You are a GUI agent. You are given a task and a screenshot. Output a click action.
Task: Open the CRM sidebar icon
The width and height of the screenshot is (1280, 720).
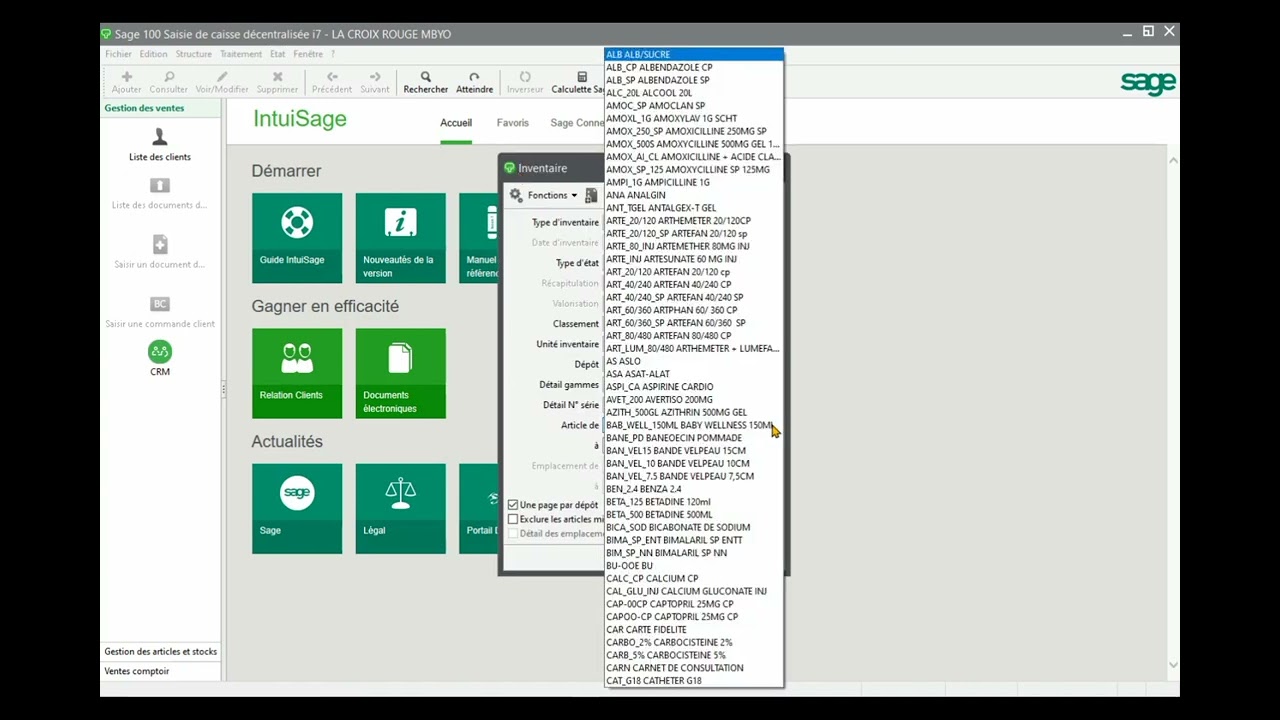pyautogui.click(x=160, y=351)
